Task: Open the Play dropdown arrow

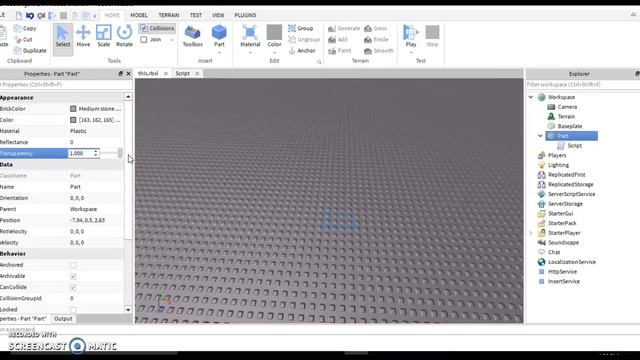Action: pos(411,53)
